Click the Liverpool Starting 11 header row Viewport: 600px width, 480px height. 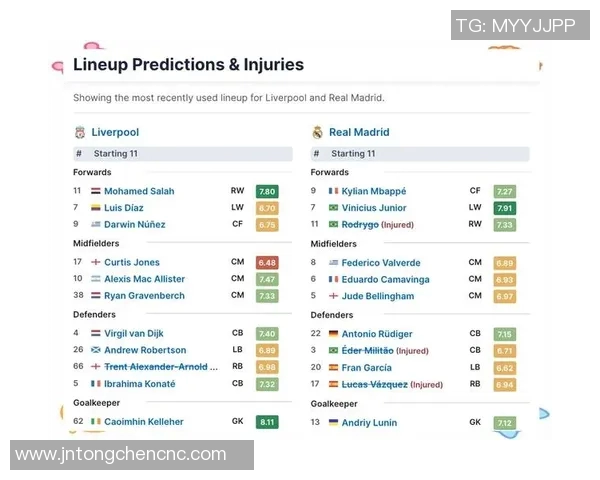[x=182, y=154]
